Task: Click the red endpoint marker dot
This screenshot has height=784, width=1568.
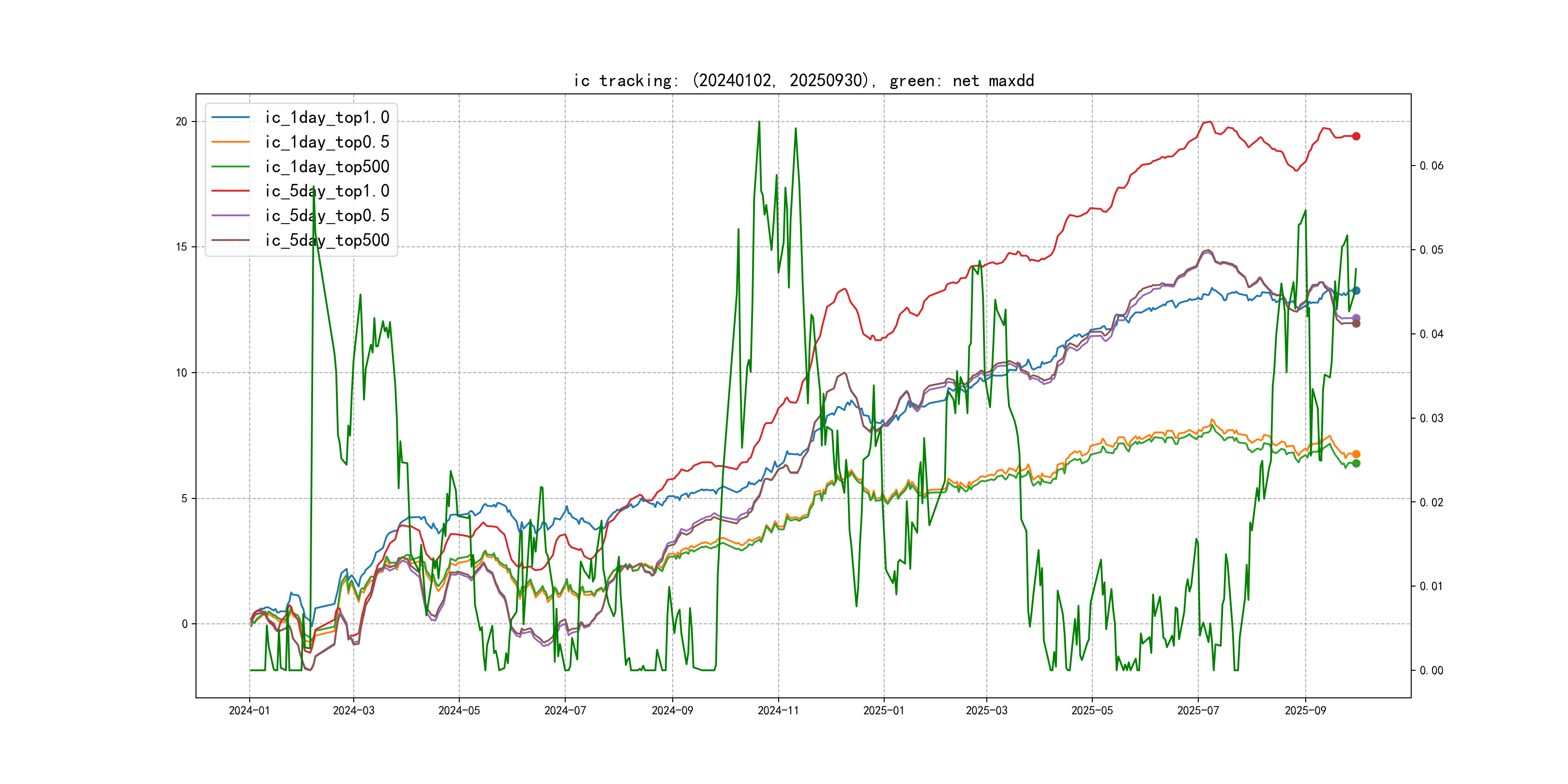Action: click(1356, 136)
